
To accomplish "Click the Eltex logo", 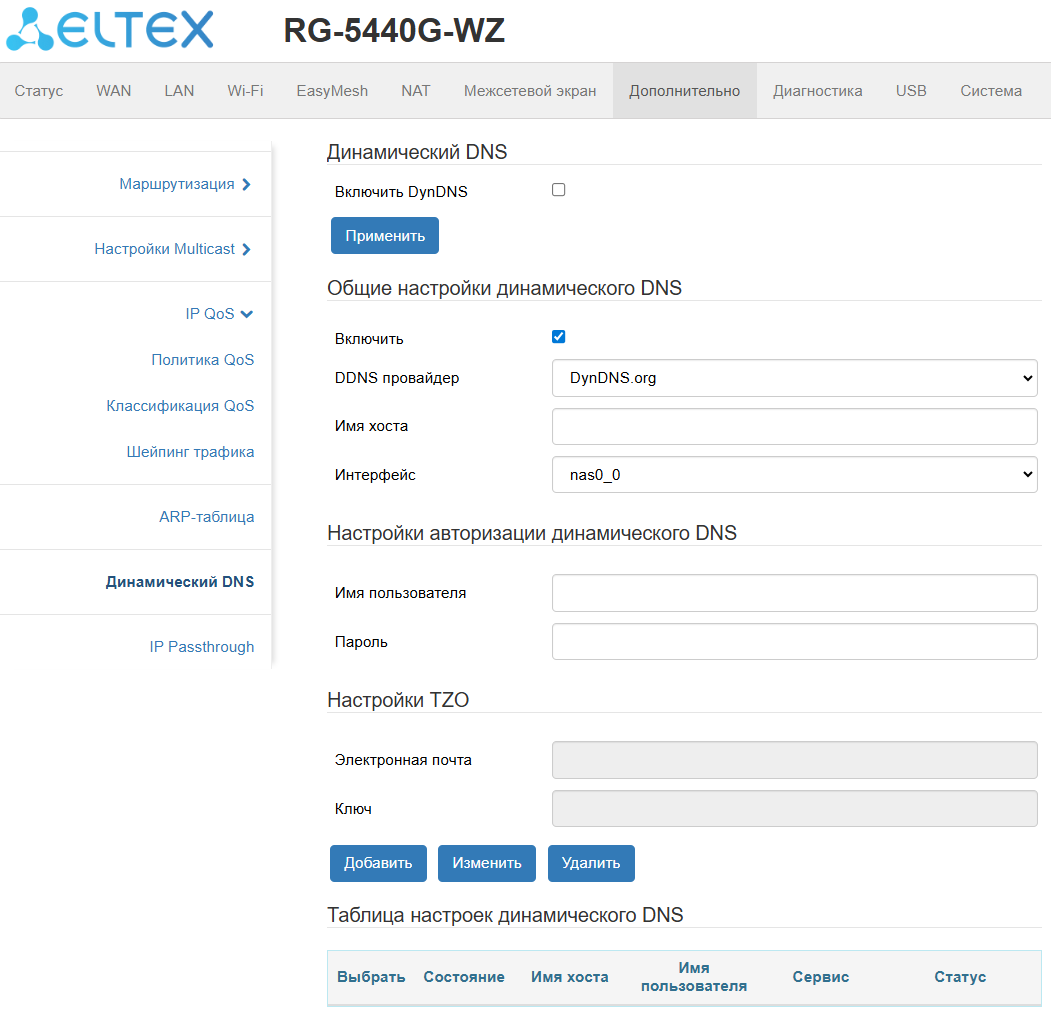I will (109, 29).
